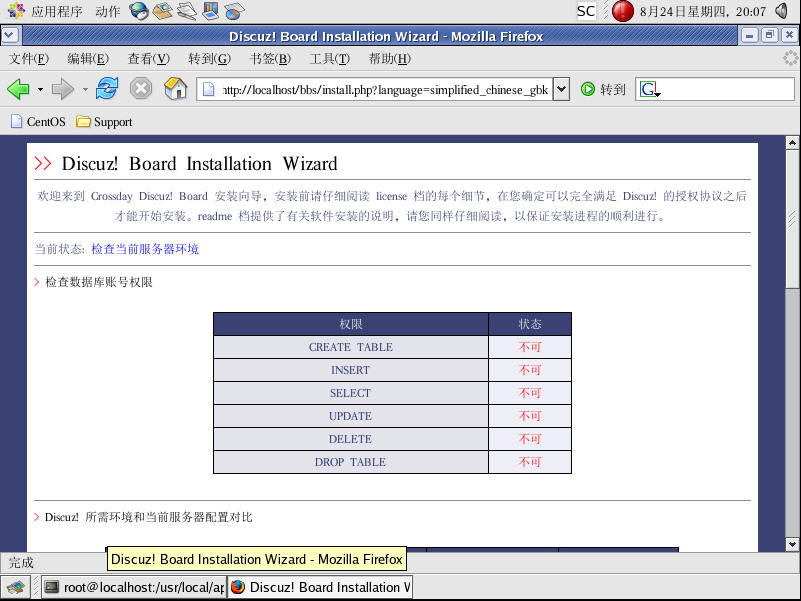Image resolution: width=801 pixels, height=601 pixels.
Task: Click the INSERT permission cell
Action: tap(351, 370)
